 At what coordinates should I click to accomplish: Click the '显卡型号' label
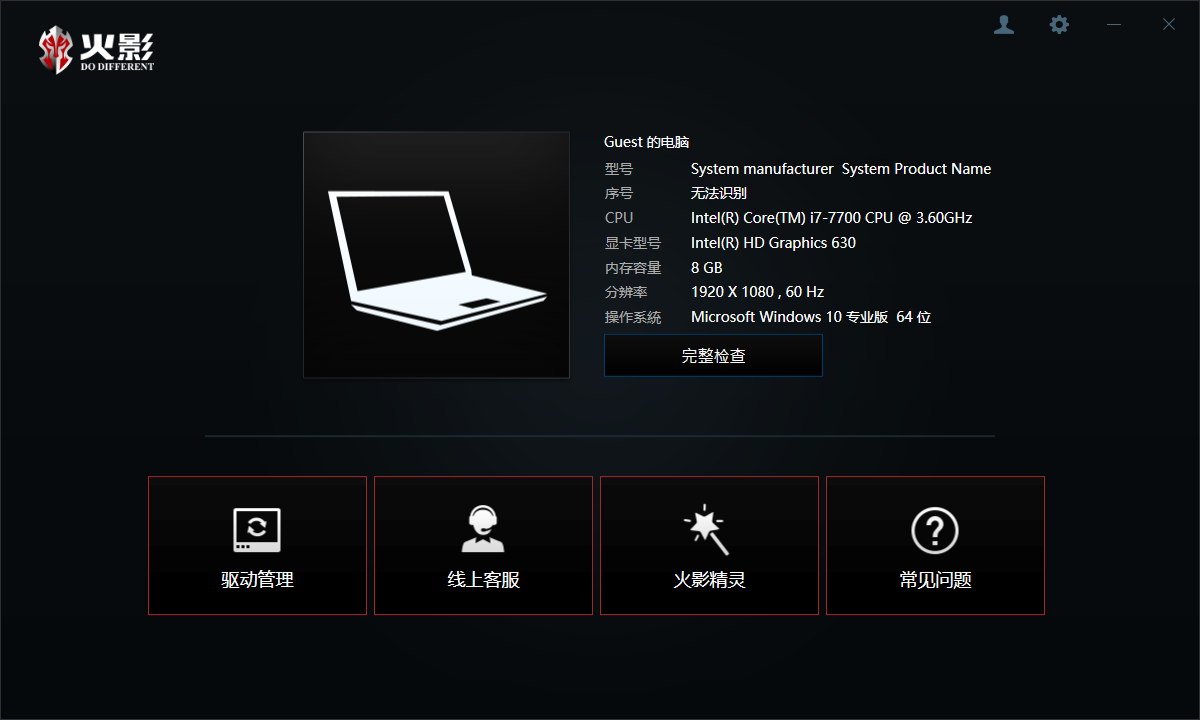(x=633, y=243)
